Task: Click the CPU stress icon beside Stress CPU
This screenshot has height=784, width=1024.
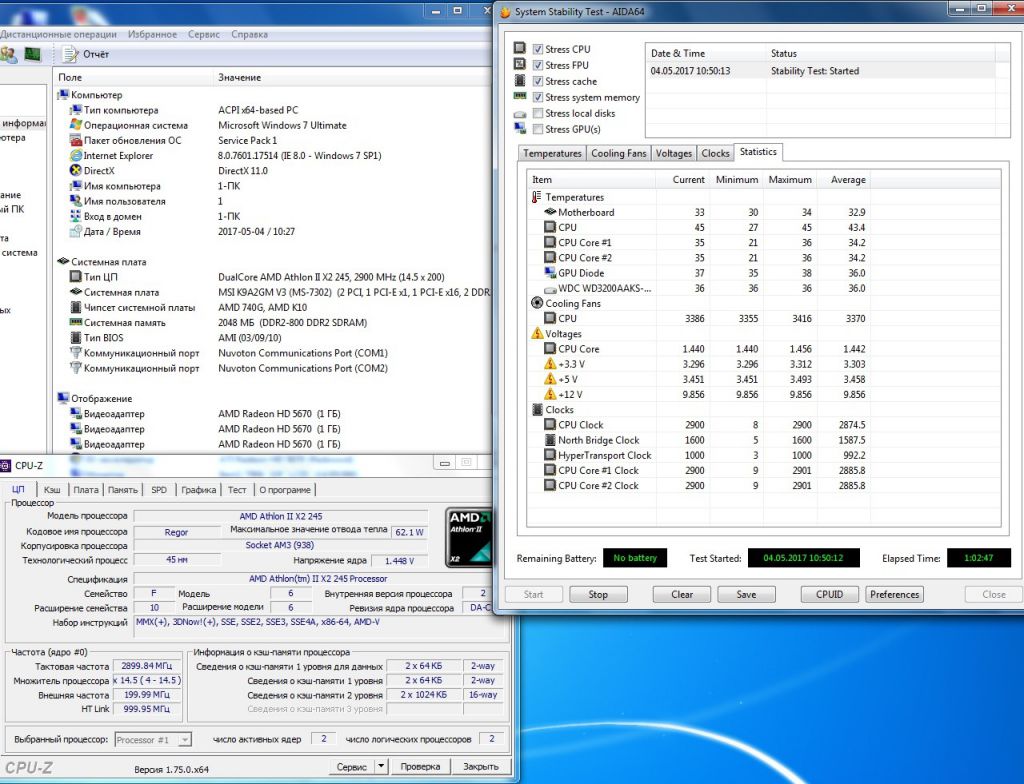Action: coord(520,48)
